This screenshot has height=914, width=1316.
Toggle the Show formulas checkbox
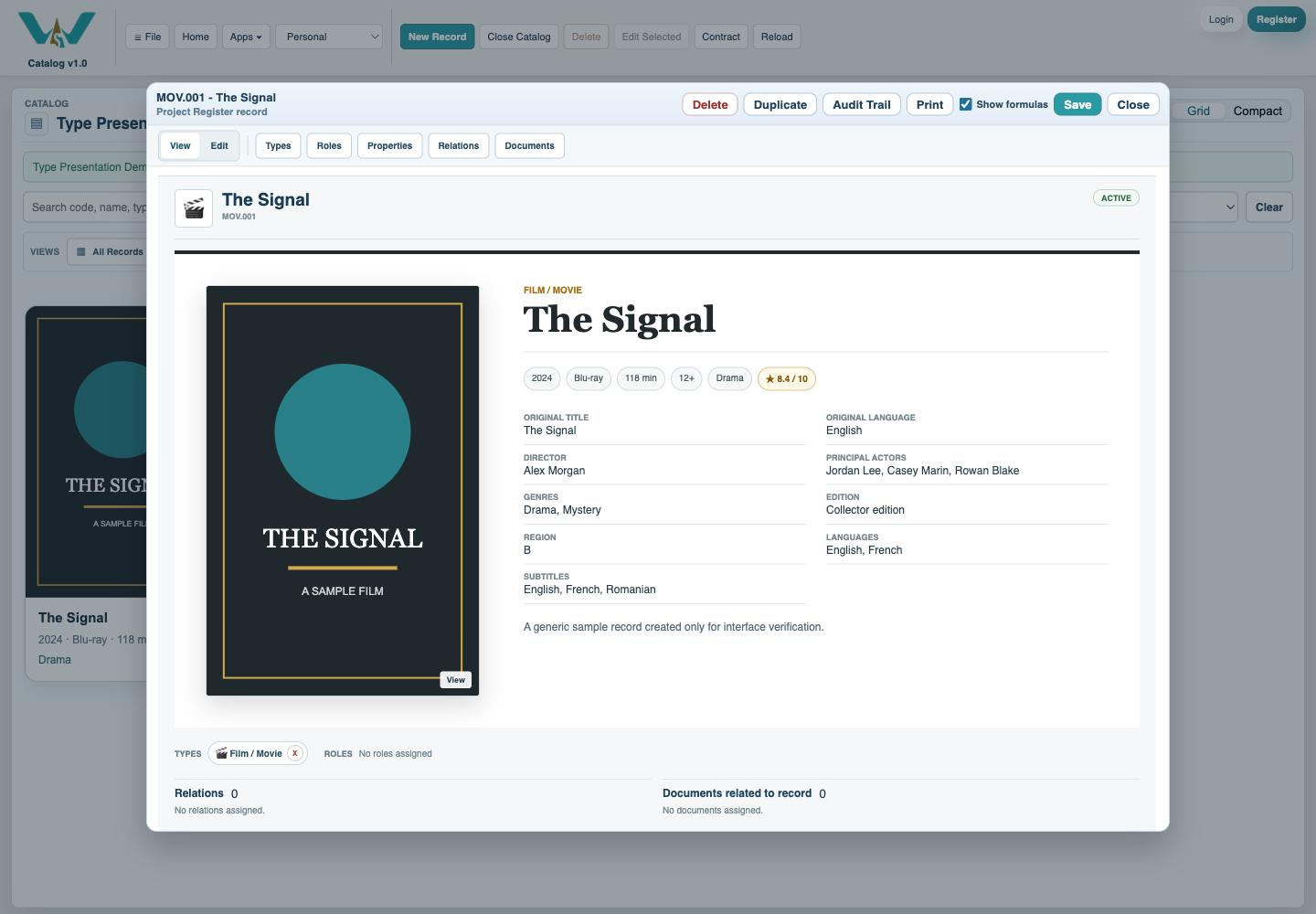[x=966, y=104]
